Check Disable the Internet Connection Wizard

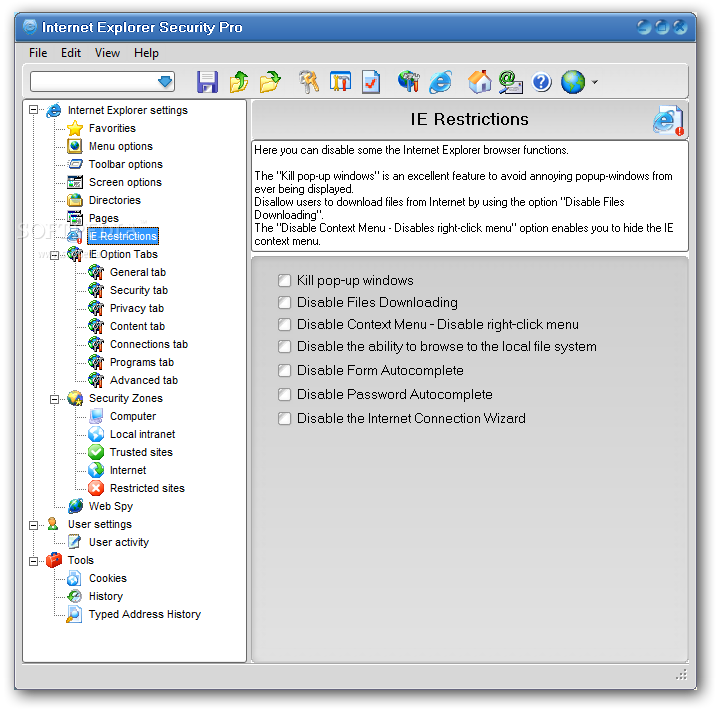pyautogui.click(x=284, y=418)
